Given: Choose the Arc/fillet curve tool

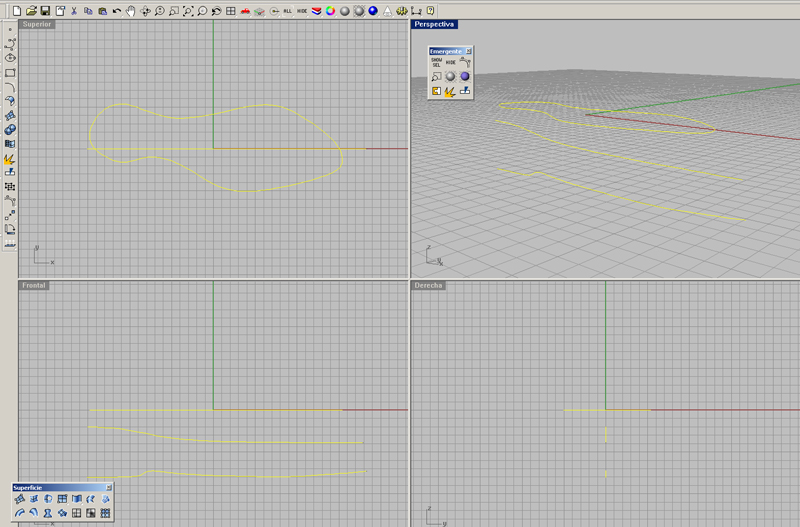Looking at the screenshot, I should [10, 87].
